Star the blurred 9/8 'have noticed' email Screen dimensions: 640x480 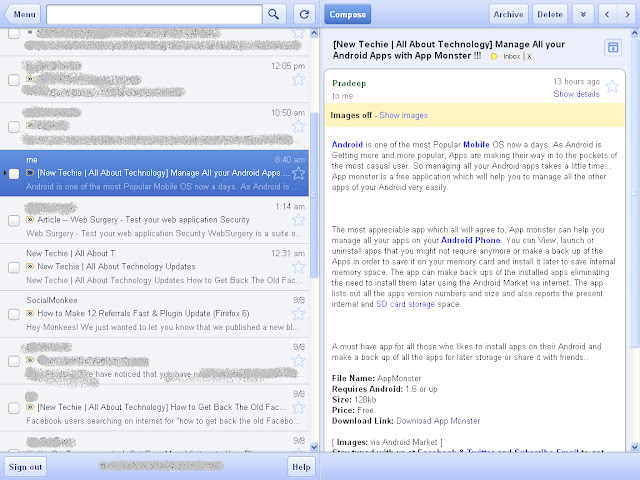point(298,361)
